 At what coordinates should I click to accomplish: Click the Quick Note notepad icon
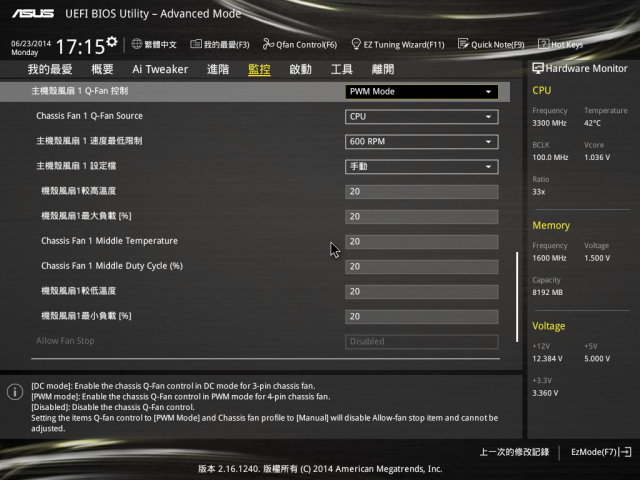pos(463,44)
